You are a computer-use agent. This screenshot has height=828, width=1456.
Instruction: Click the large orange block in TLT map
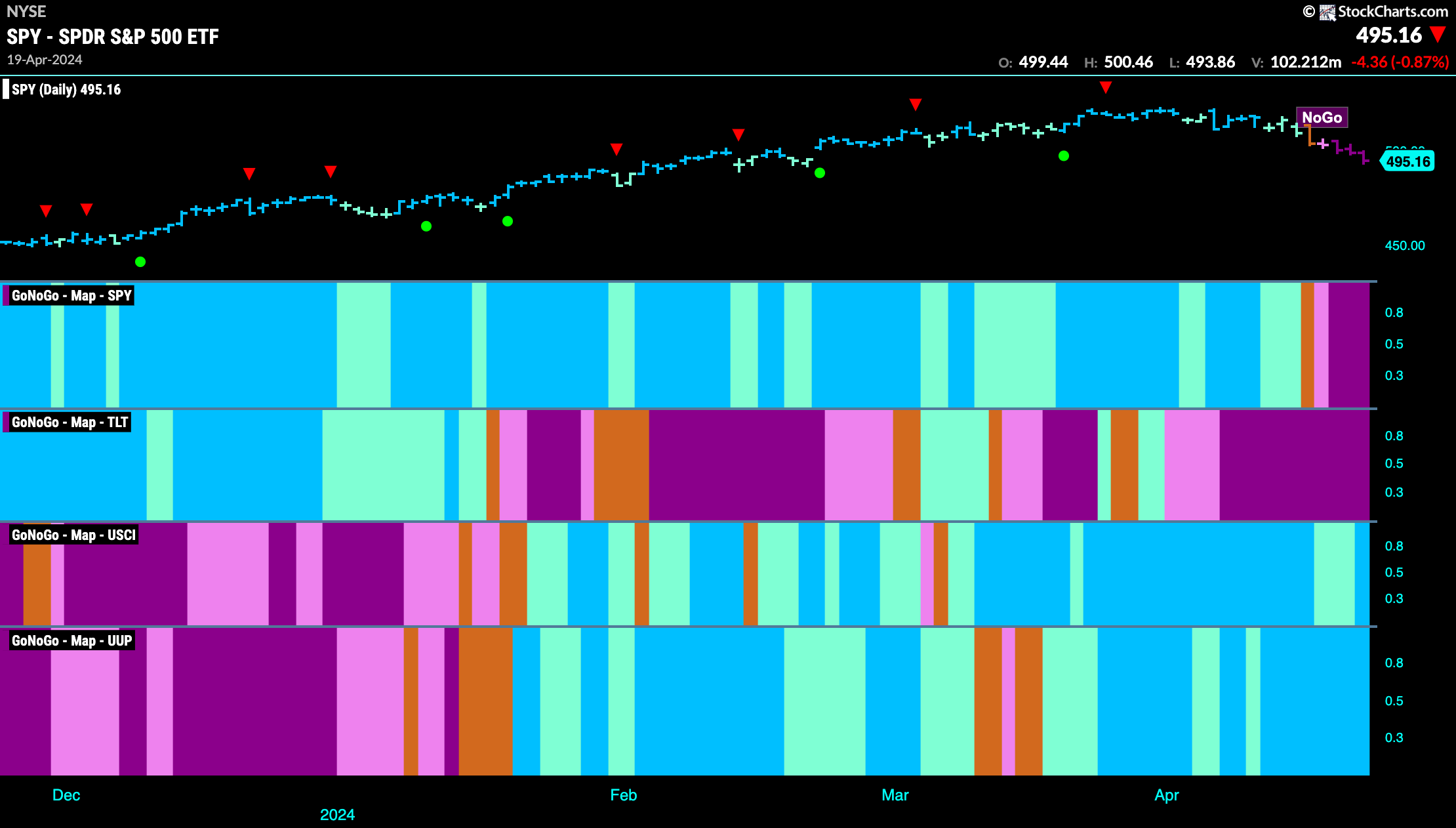(622, 465)
